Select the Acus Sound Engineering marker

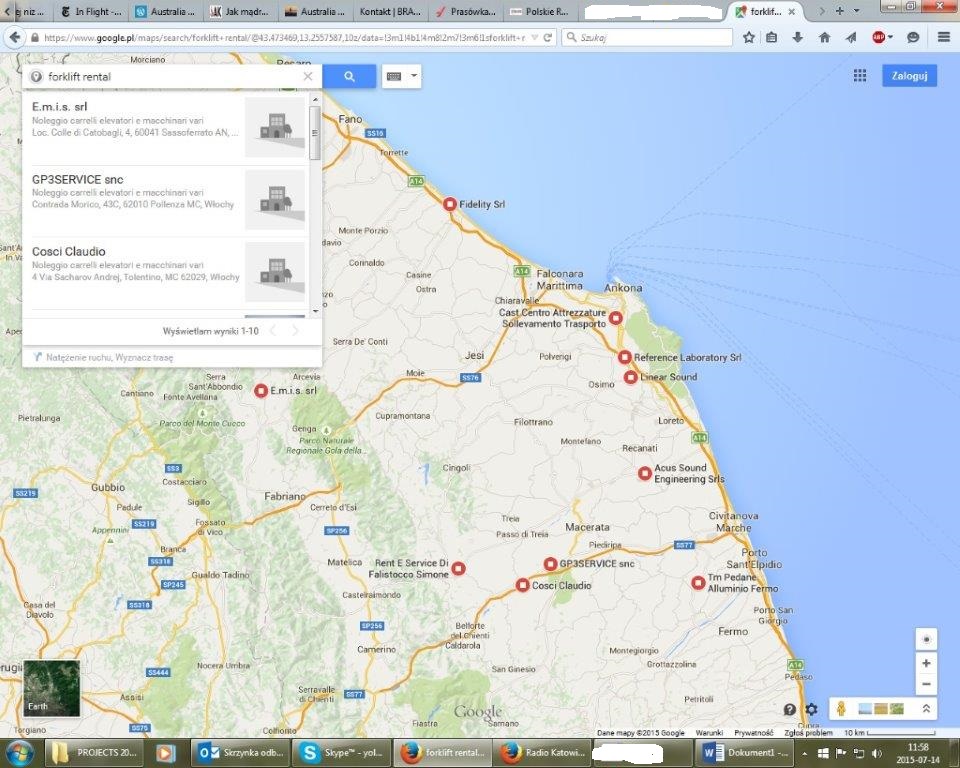pos(644,473)
